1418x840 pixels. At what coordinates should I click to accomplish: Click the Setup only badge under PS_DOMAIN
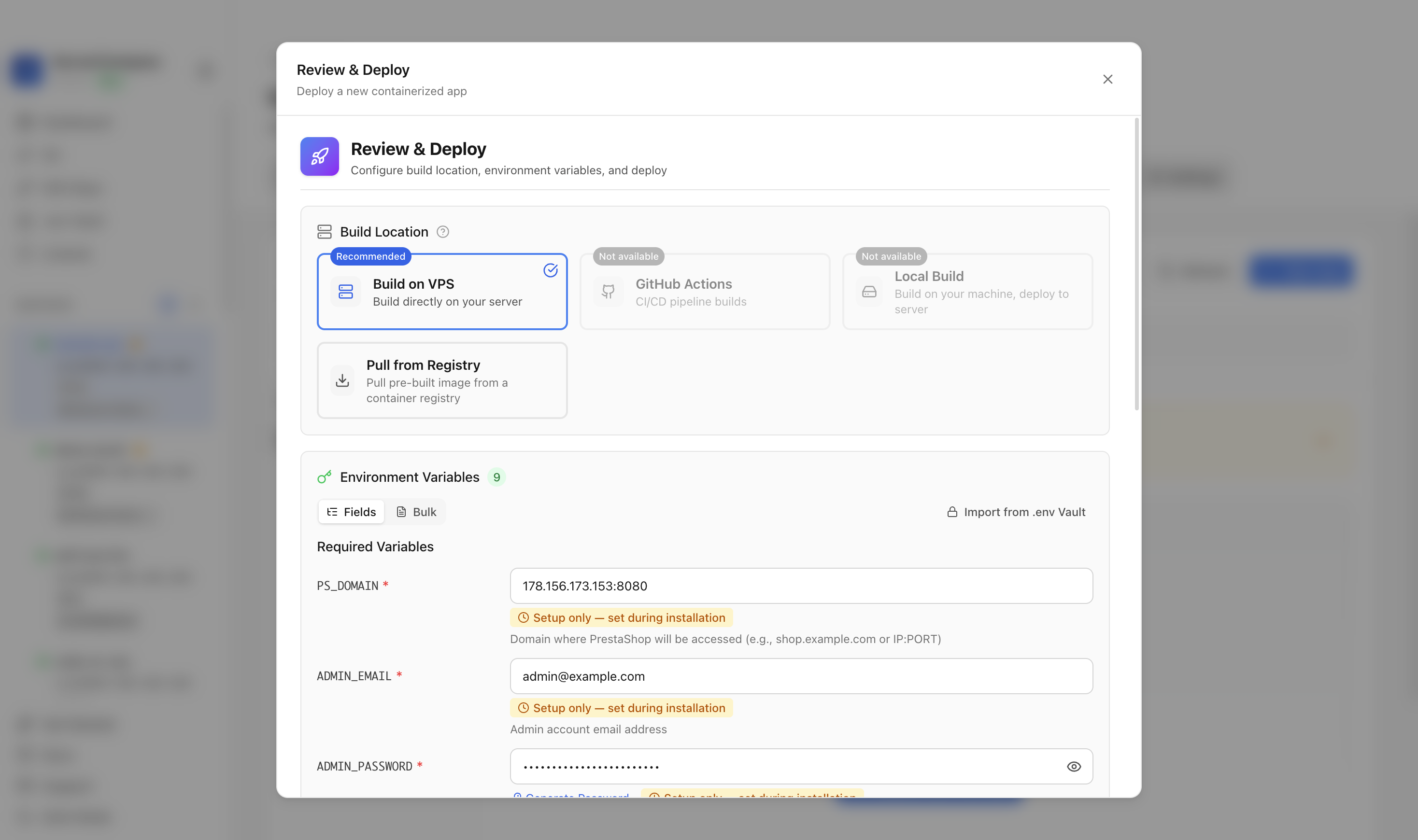click(621, 617)
